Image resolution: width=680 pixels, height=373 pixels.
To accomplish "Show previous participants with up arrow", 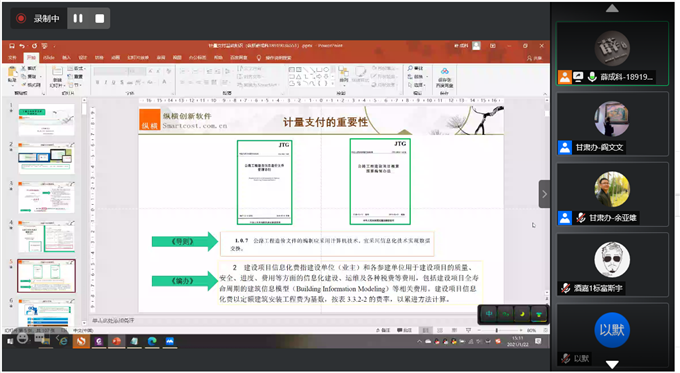I will click(x=612, y=9).
